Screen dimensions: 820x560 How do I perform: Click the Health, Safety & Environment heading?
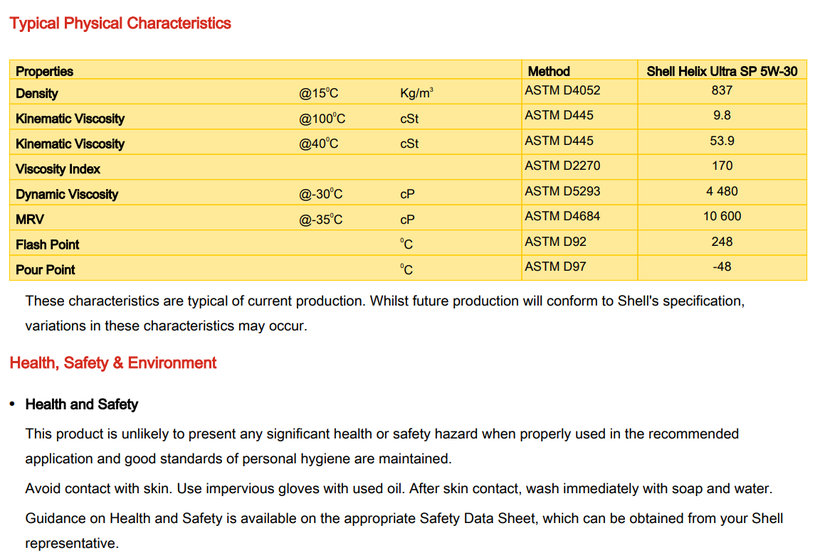click(113, 363)
